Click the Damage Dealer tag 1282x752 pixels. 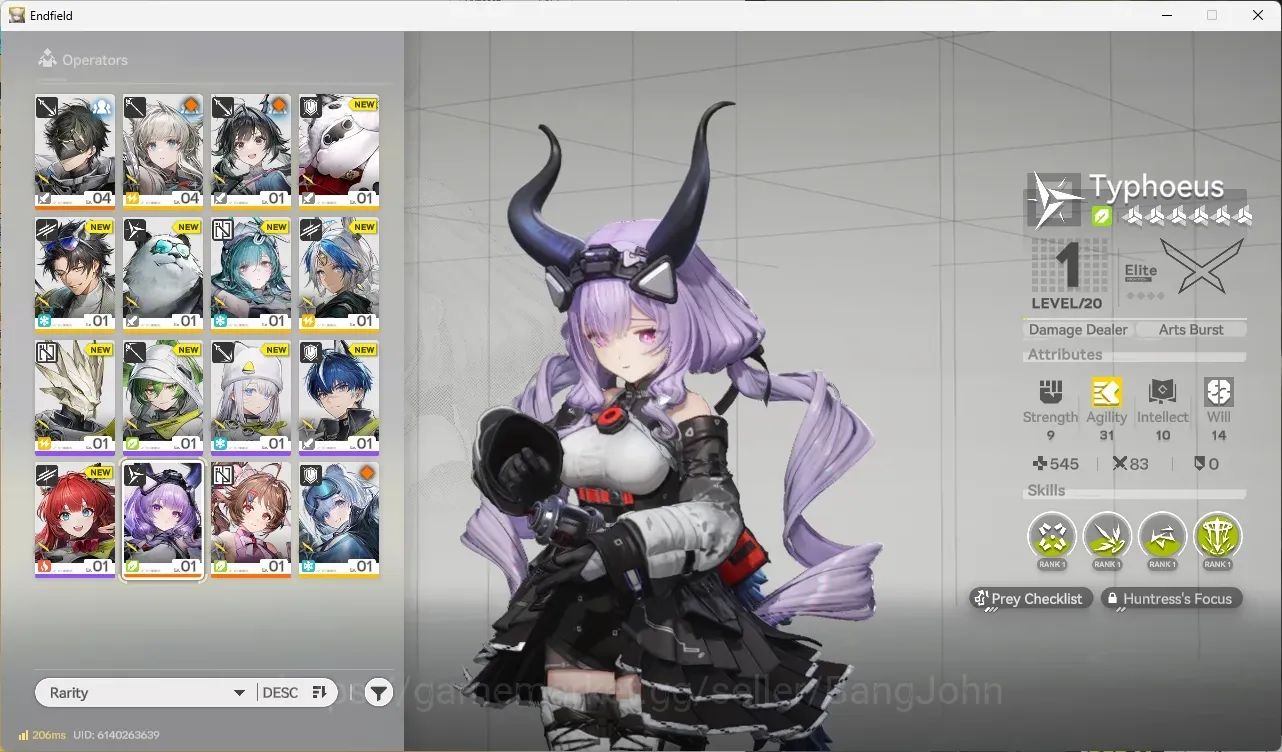click(x=1078, y=329)
